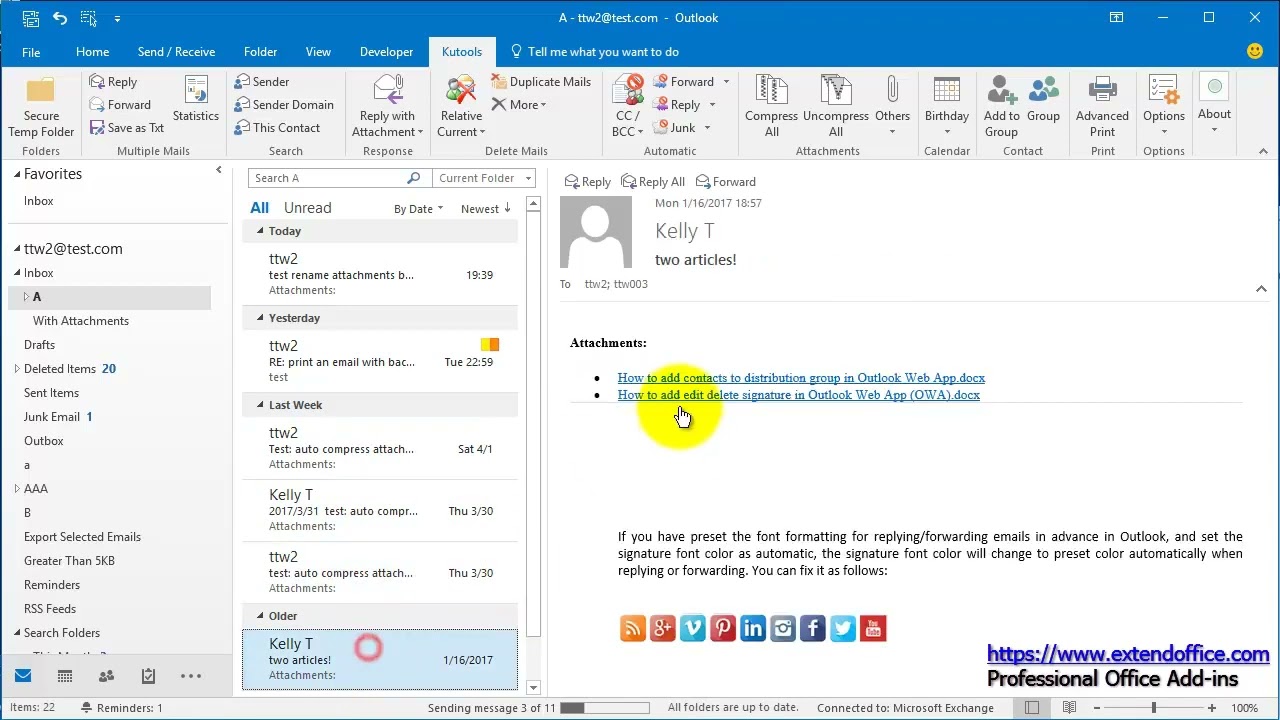Click Tell me what you want to do

point(594,52)
